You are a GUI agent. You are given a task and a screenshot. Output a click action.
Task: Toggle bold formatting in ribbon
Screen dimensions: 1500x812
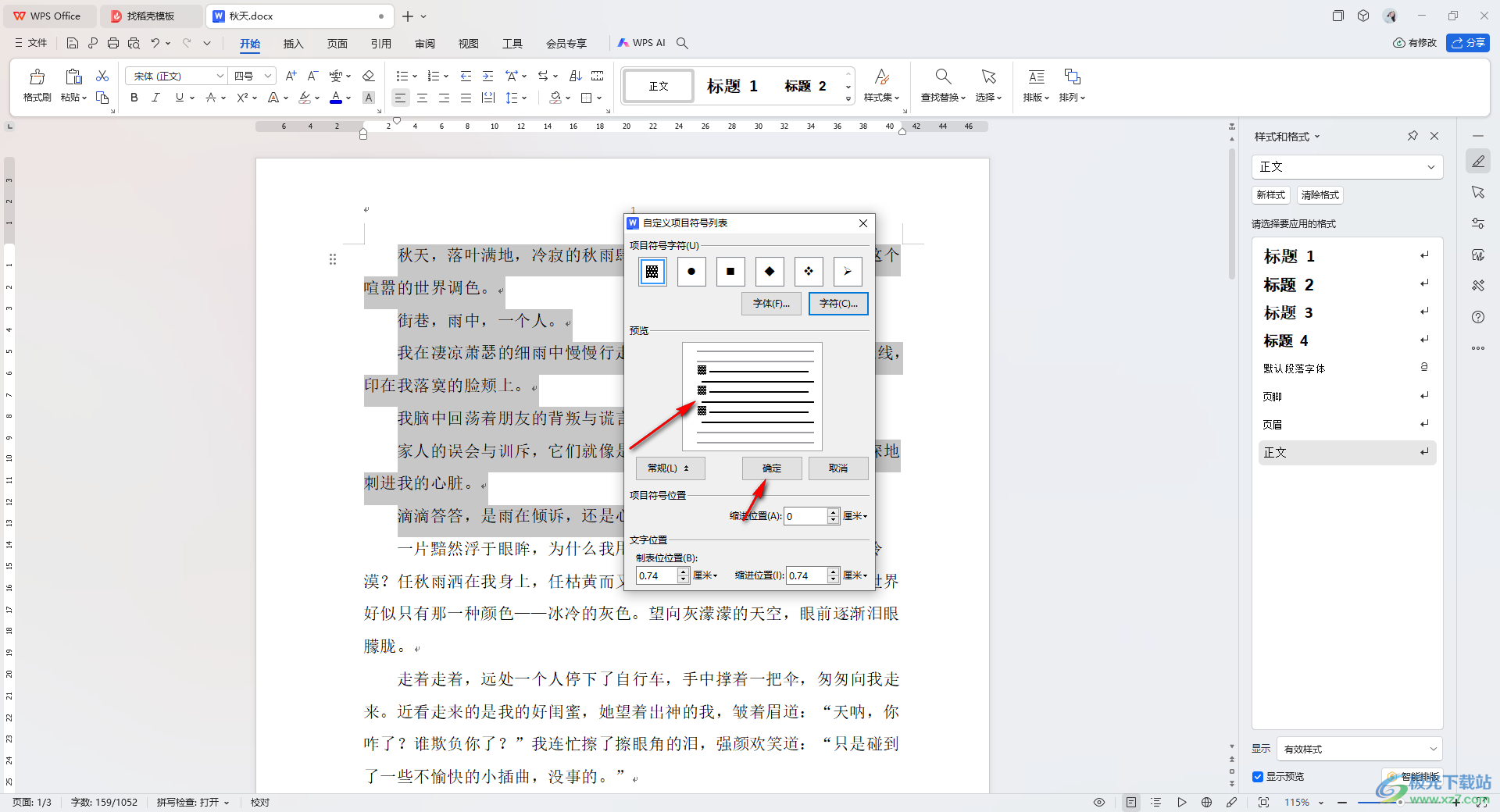click(134, 98)
